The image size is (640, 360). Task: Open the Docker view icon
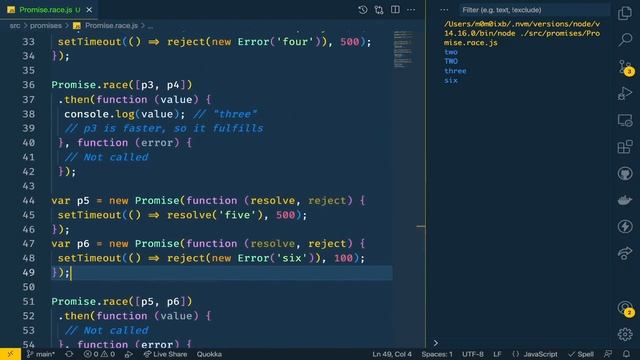[625, 200]
